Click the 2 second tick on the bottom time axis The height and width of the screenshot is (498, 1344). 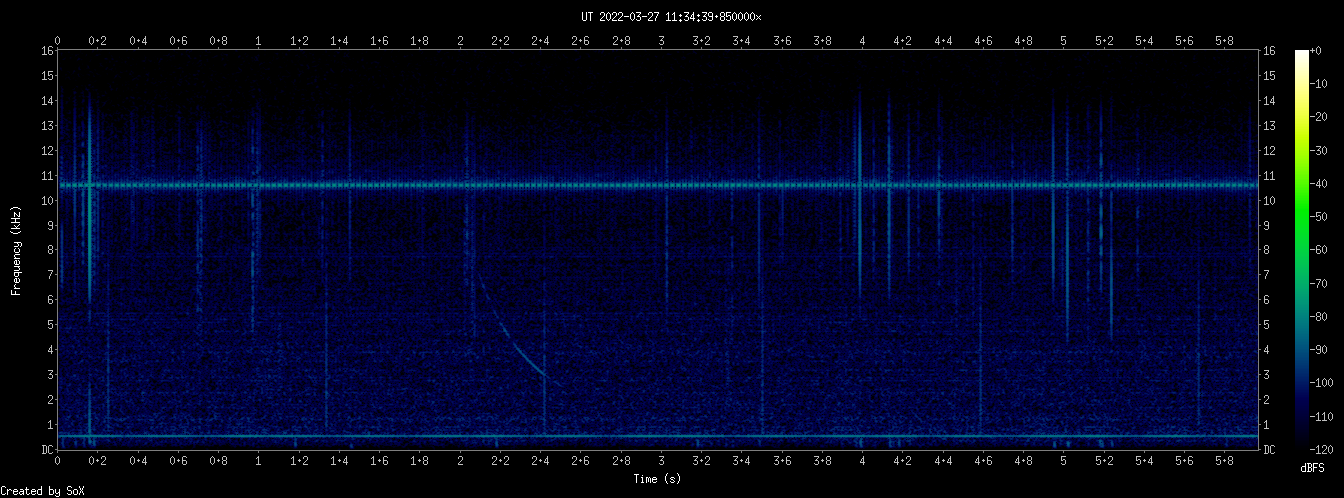click(x=460, y=461)
